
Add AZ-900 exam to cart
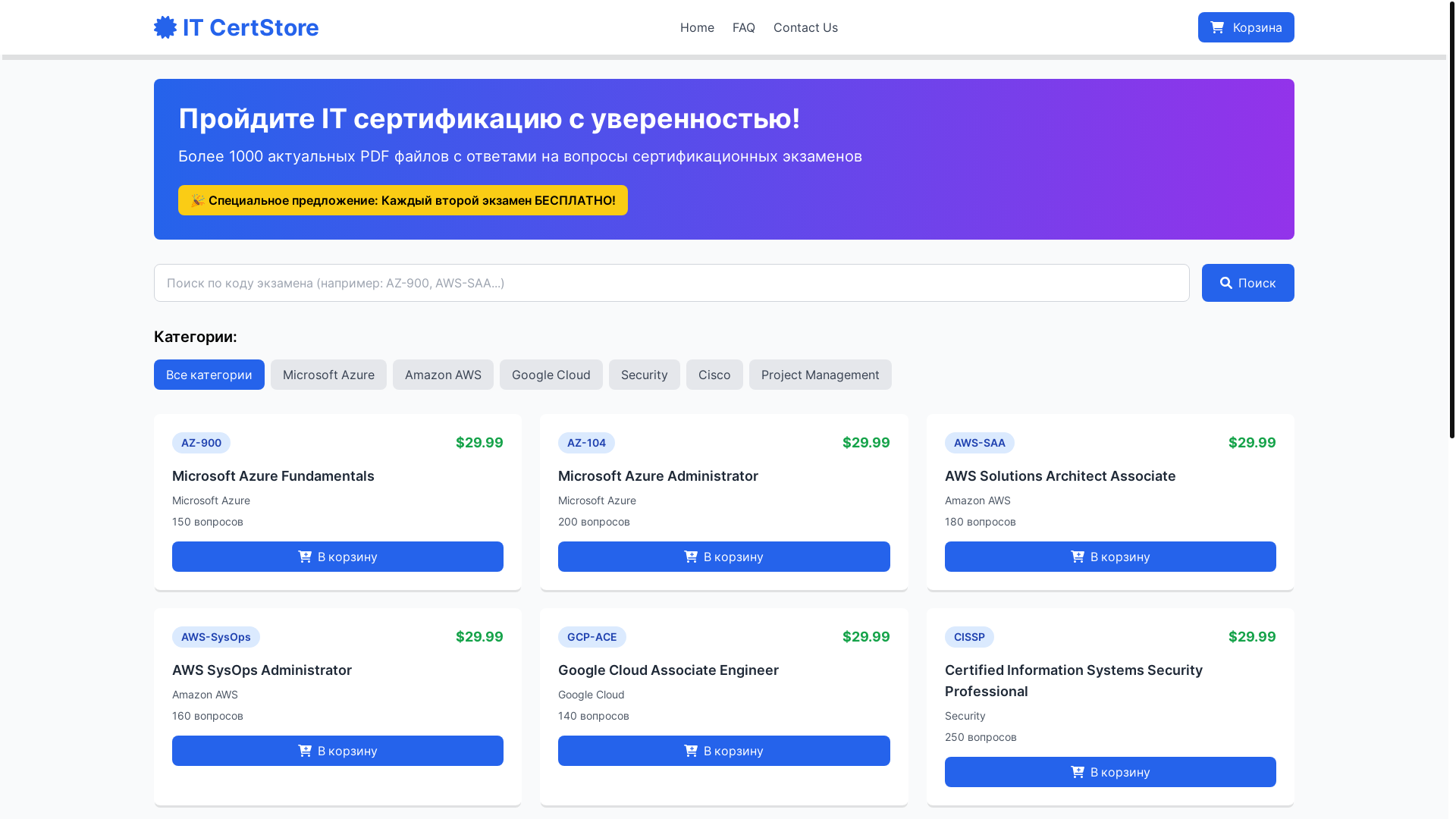(x=337, y=557)
